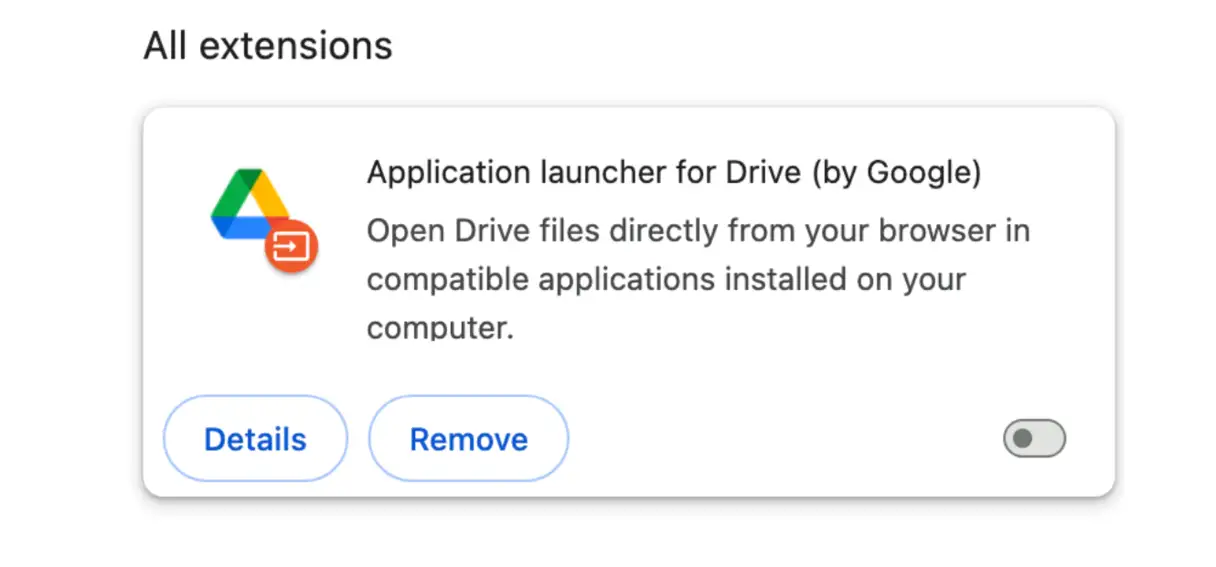Click the orange launcher badge on Drive icon
Image resolution: width=1216 pixels, height=567 pixels.
291,247
